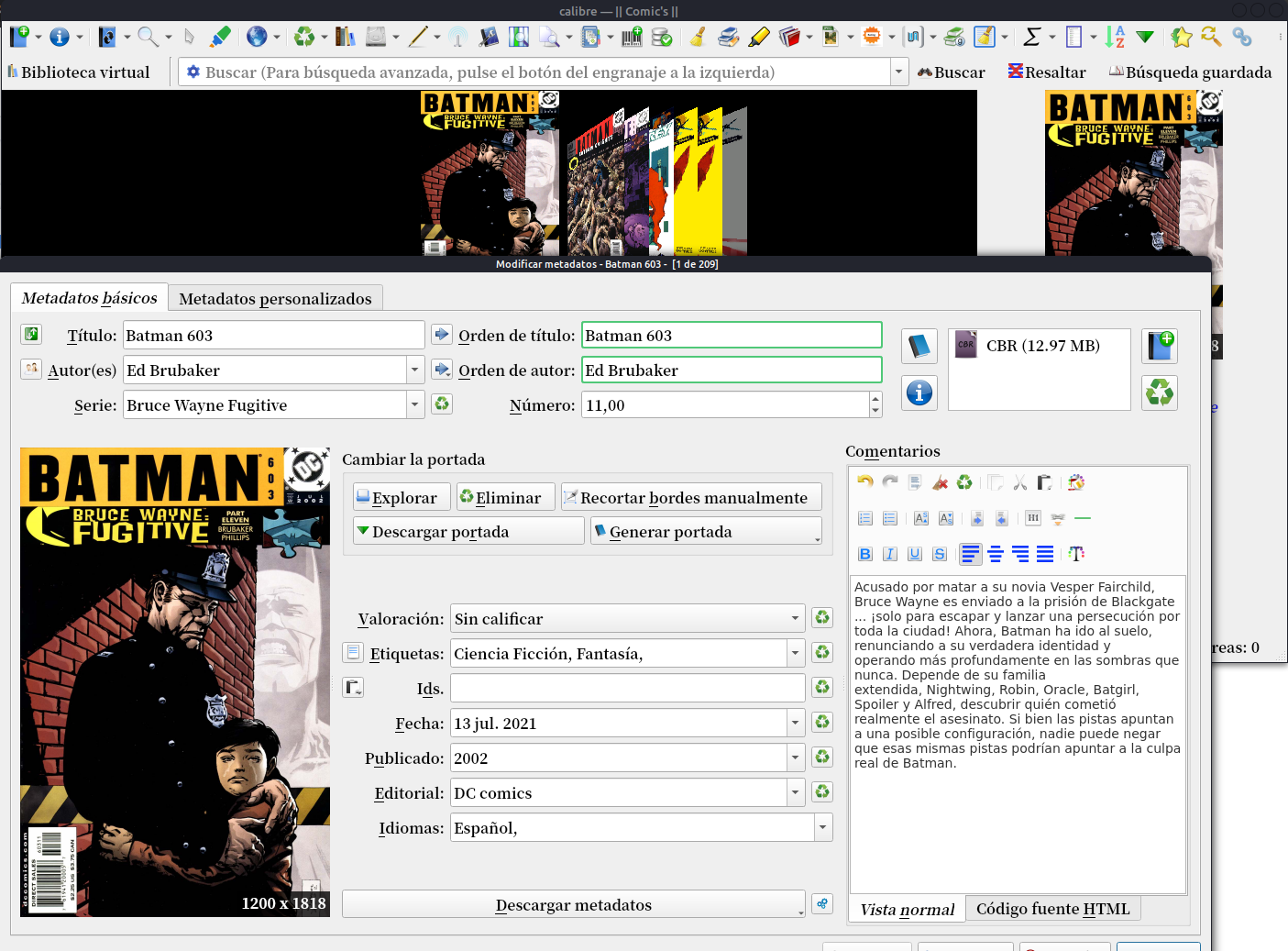Switch to Metadatos personalizados tab
1288x951 pixels.
[275, 299]
